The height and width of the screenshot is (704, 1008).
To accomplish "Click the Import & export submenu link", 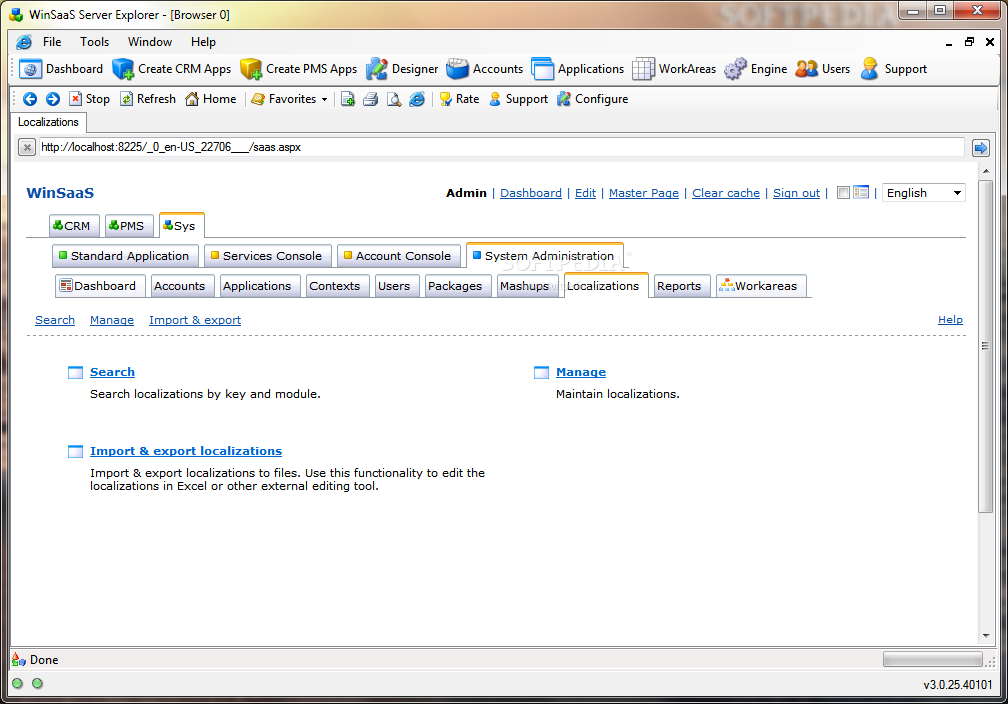I will (195, 320).
